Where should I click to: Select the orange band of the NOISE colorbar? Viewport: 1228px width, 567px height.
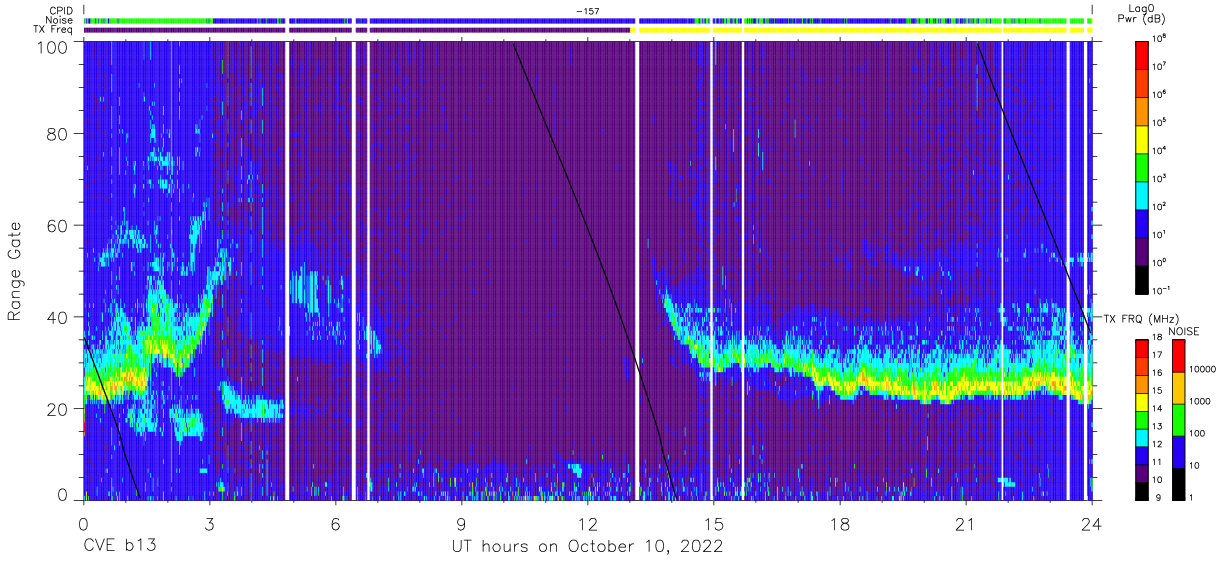point(1178,388)
